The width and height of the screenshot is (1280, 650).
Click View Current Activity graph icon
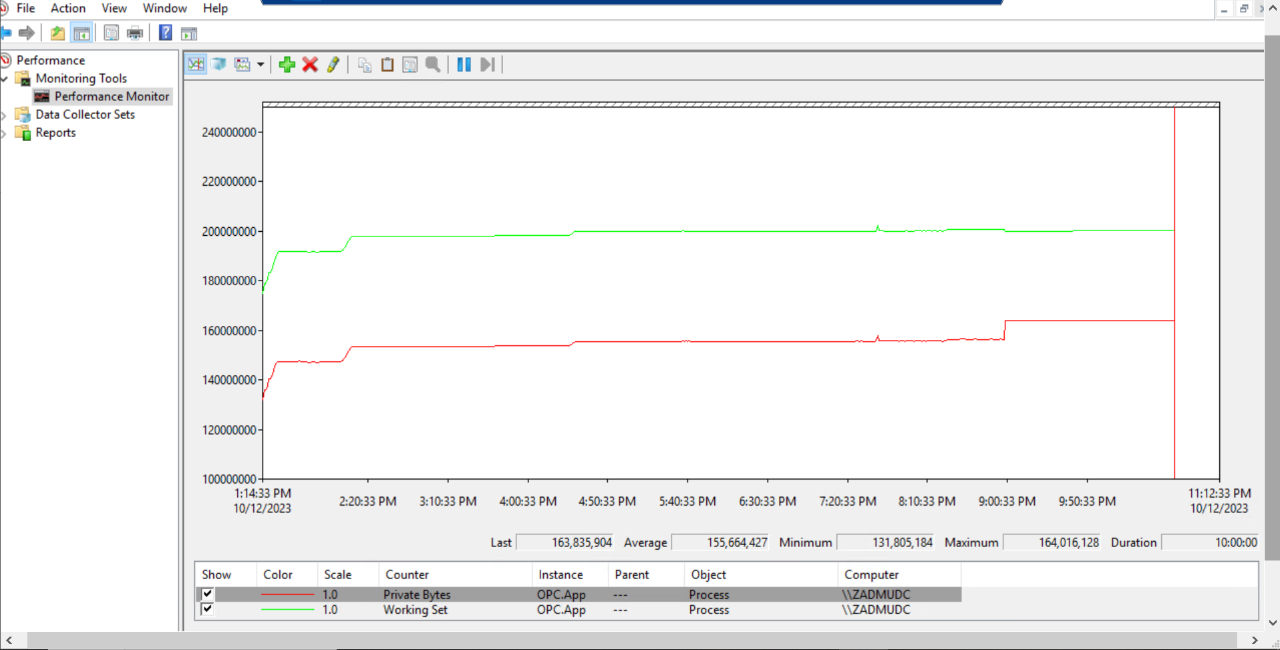pos(196,64)
